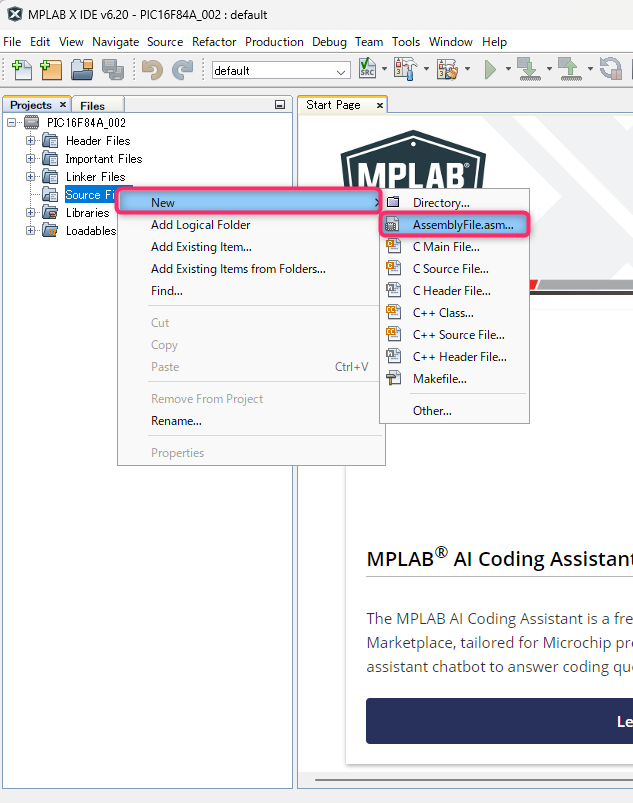Click the Undo toolbar icon
Viewport: 633px width, 803px height.
point(152,70)
